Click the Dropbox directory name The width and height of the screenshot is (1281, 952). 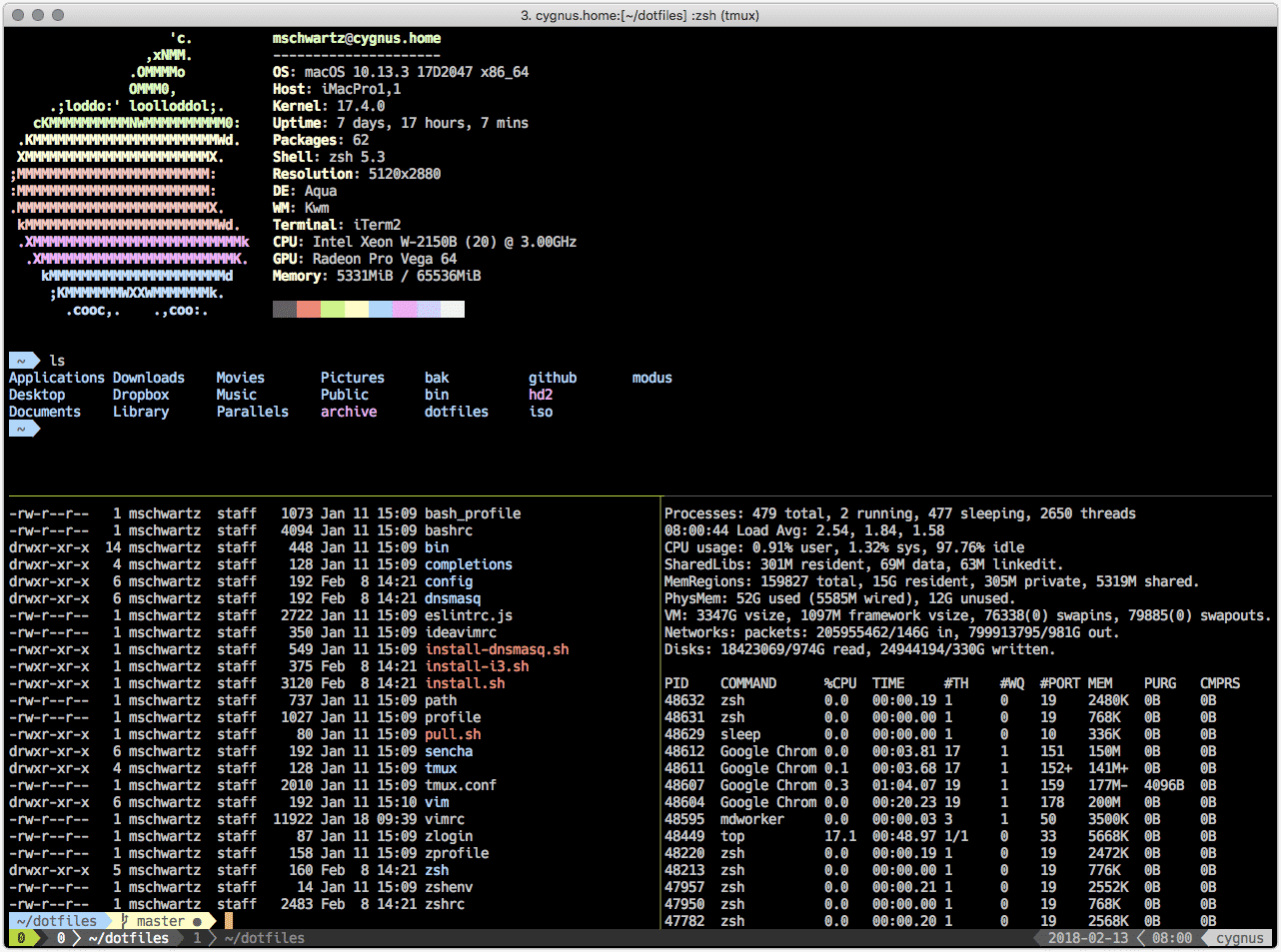click(x=141, y=395)
